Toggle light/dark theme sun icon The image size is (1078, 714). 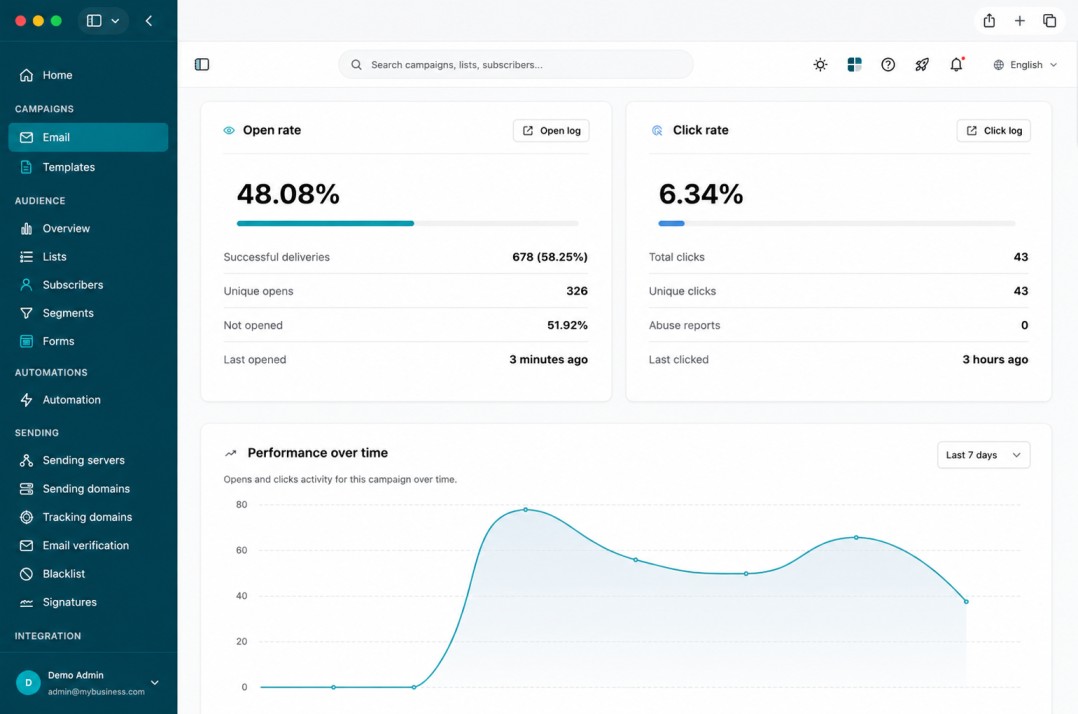coord(820,65)
